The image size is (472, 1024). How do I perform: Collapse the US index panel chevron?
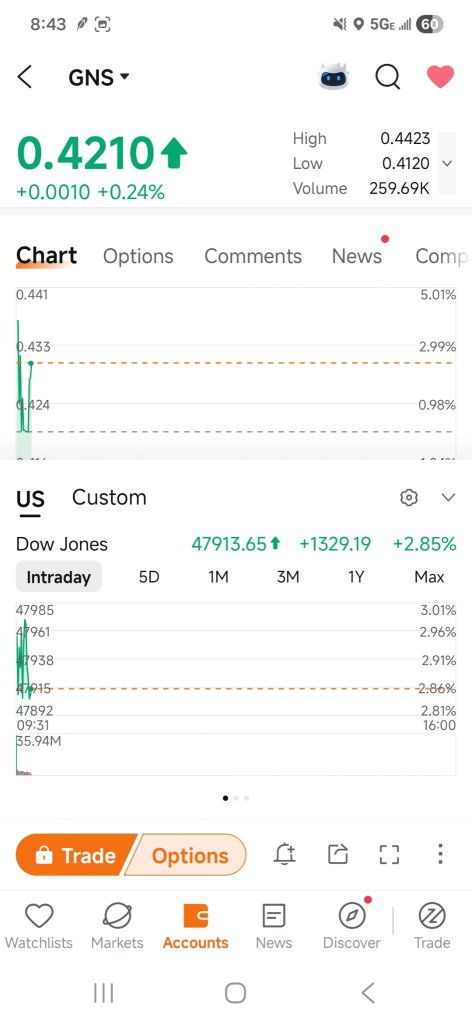[x=448, y=498]
